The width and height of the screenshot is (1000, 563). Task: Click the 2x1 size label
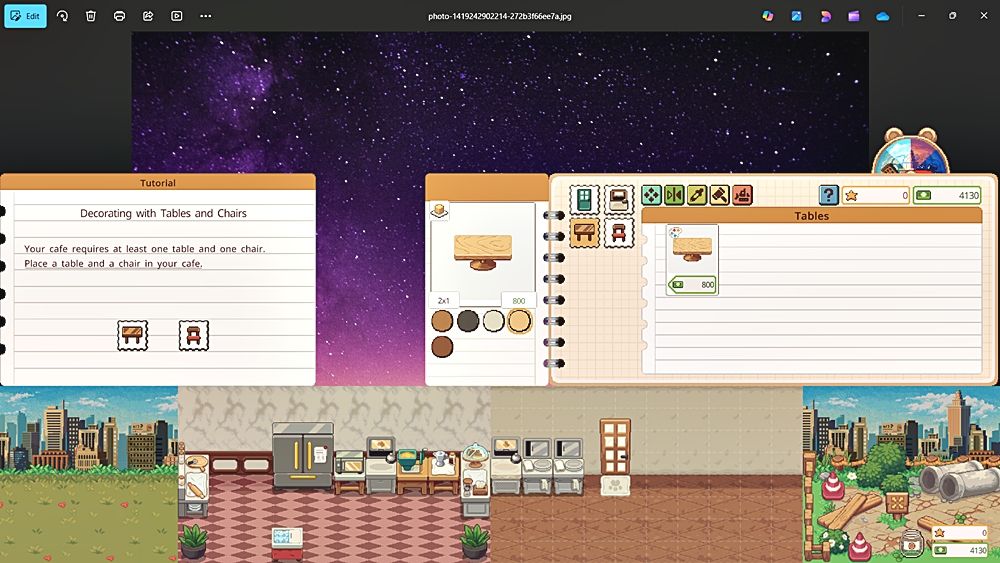pos(444,300)
